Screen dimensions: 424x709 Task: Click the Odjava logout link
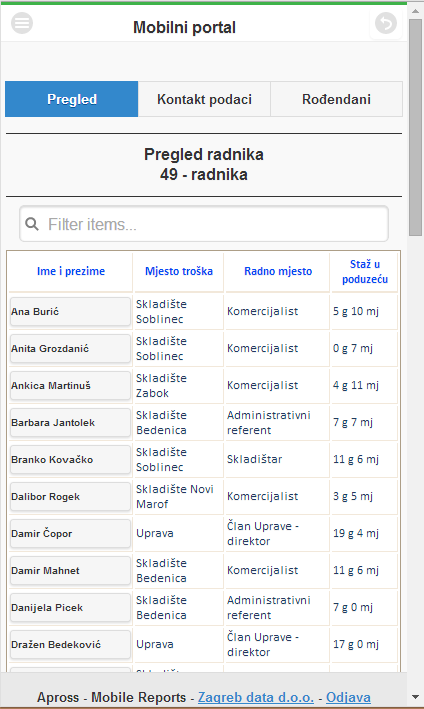point(349,697)
